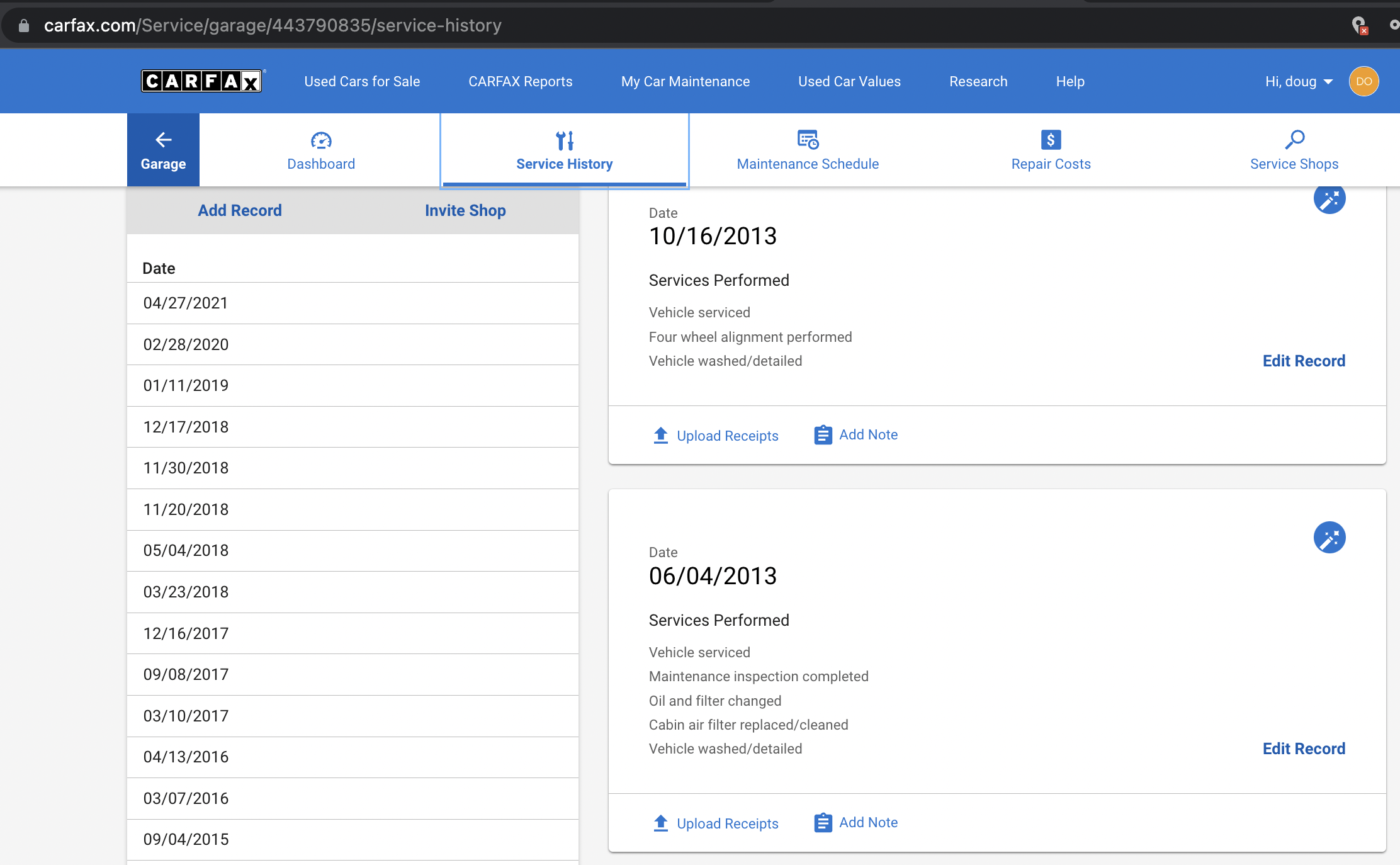Select the 03/10/2017 date row
The width and height of the screenshot is (1400, 865).
(x=353, y=716)
